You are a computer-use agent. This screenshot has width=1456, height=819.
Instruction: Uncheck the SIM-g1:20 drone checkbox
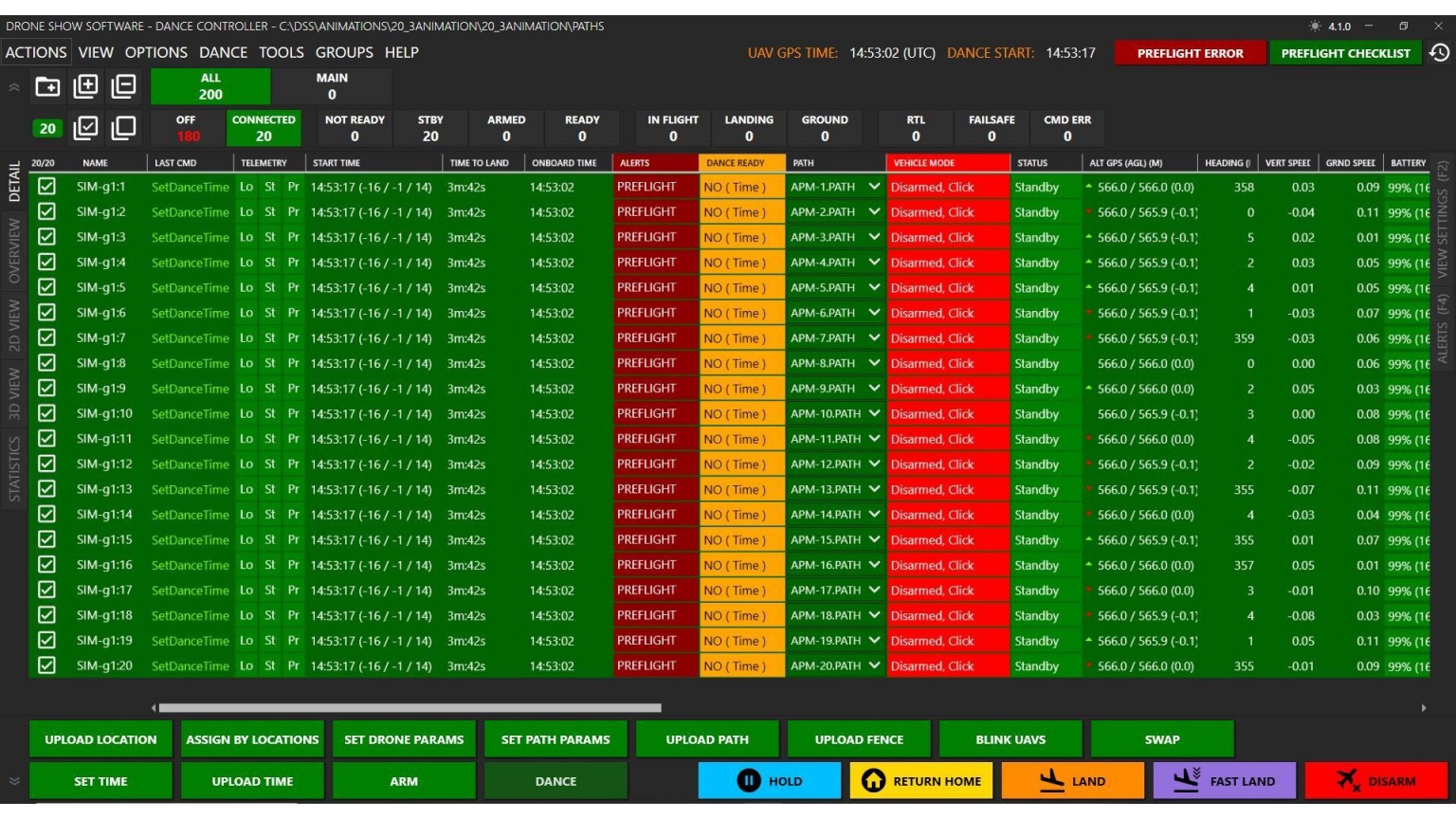pos(46,665)
